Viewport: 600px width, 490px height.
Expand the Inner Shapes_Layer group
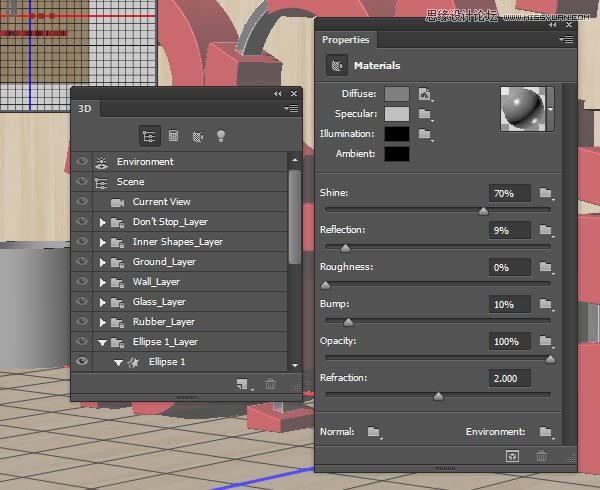pos(102,242)
